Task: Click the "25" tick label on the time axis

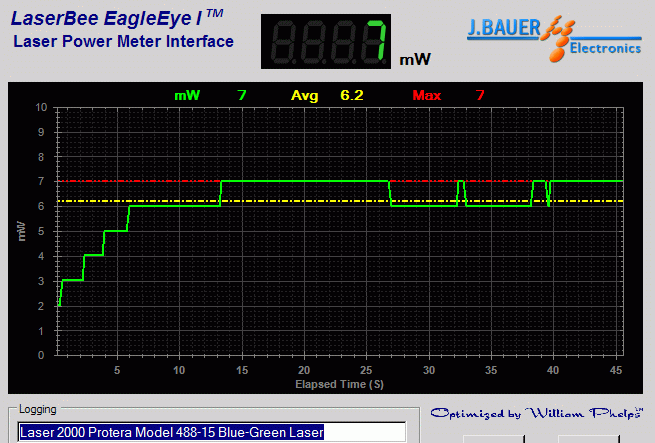Action: (x=366, y=370)
